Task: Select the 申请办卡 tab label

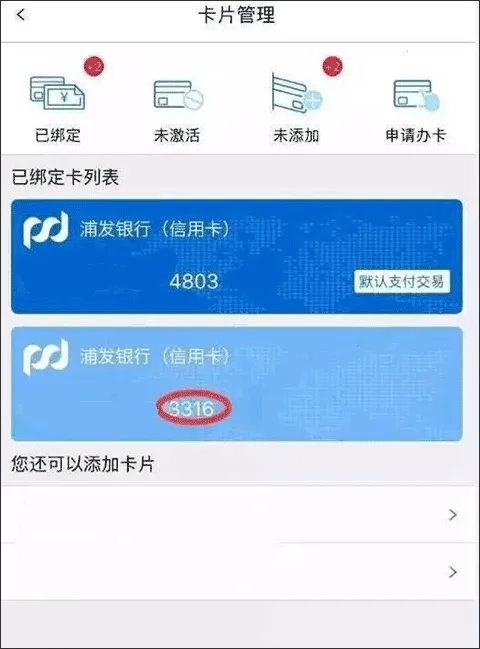Action: 416,135
